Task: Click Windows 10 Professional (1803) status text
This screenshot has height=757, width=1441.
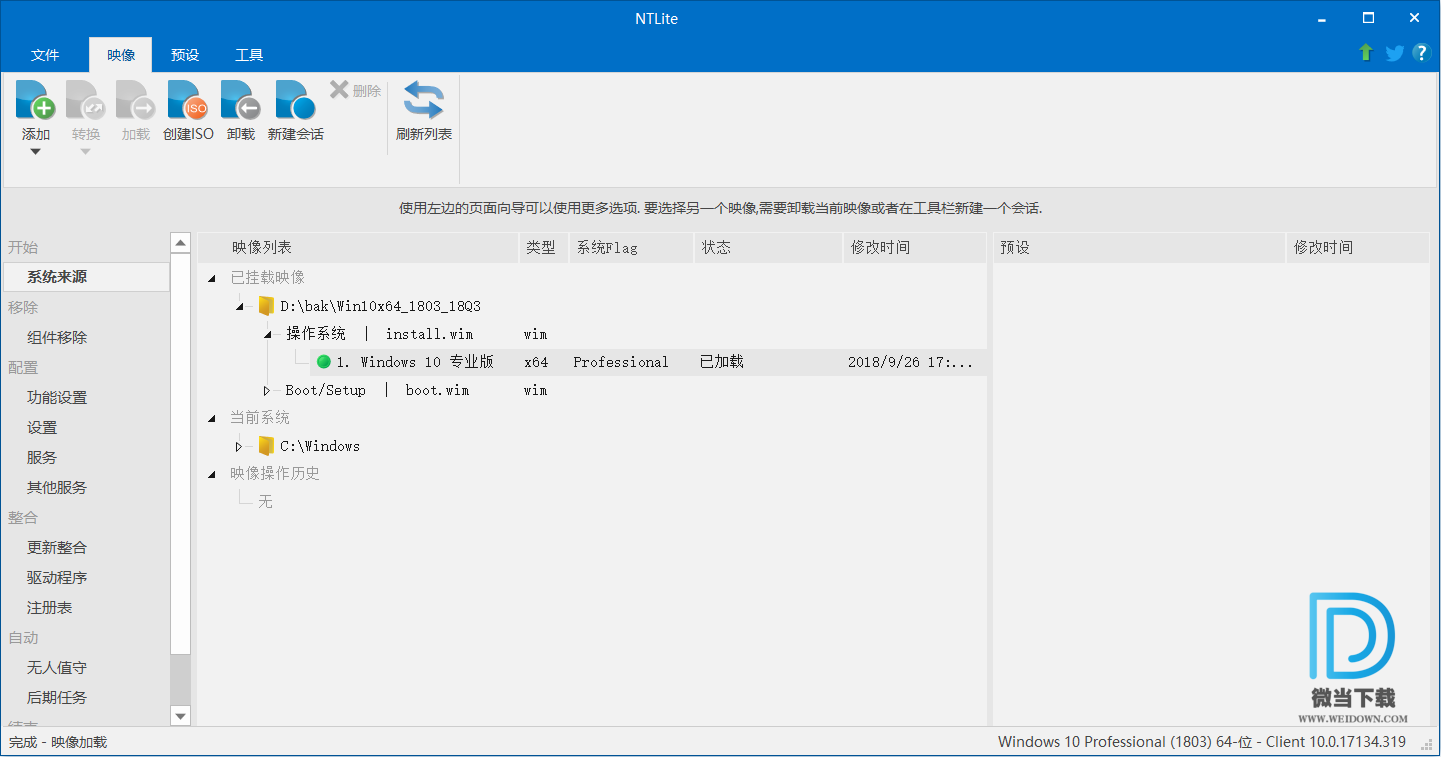Action: pyautogui.click(x=1202, y=742)
